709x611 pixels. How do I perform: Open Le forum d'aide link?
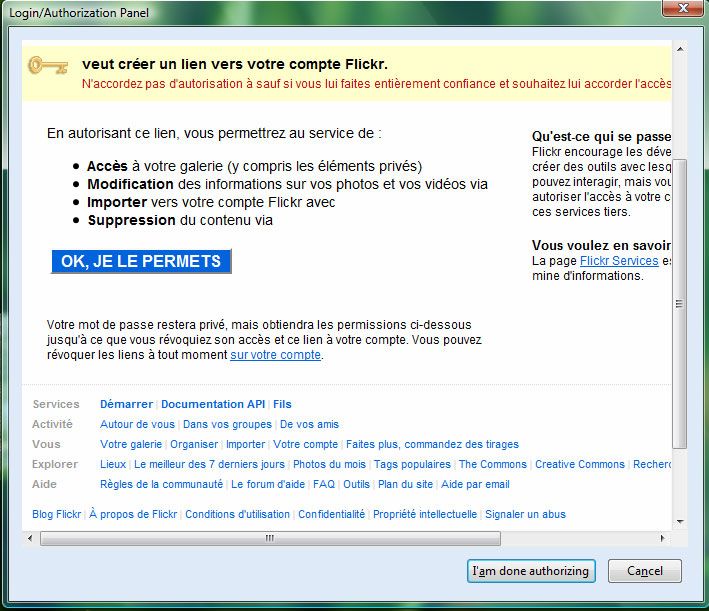pyautogui.click(x=268, y=484)
